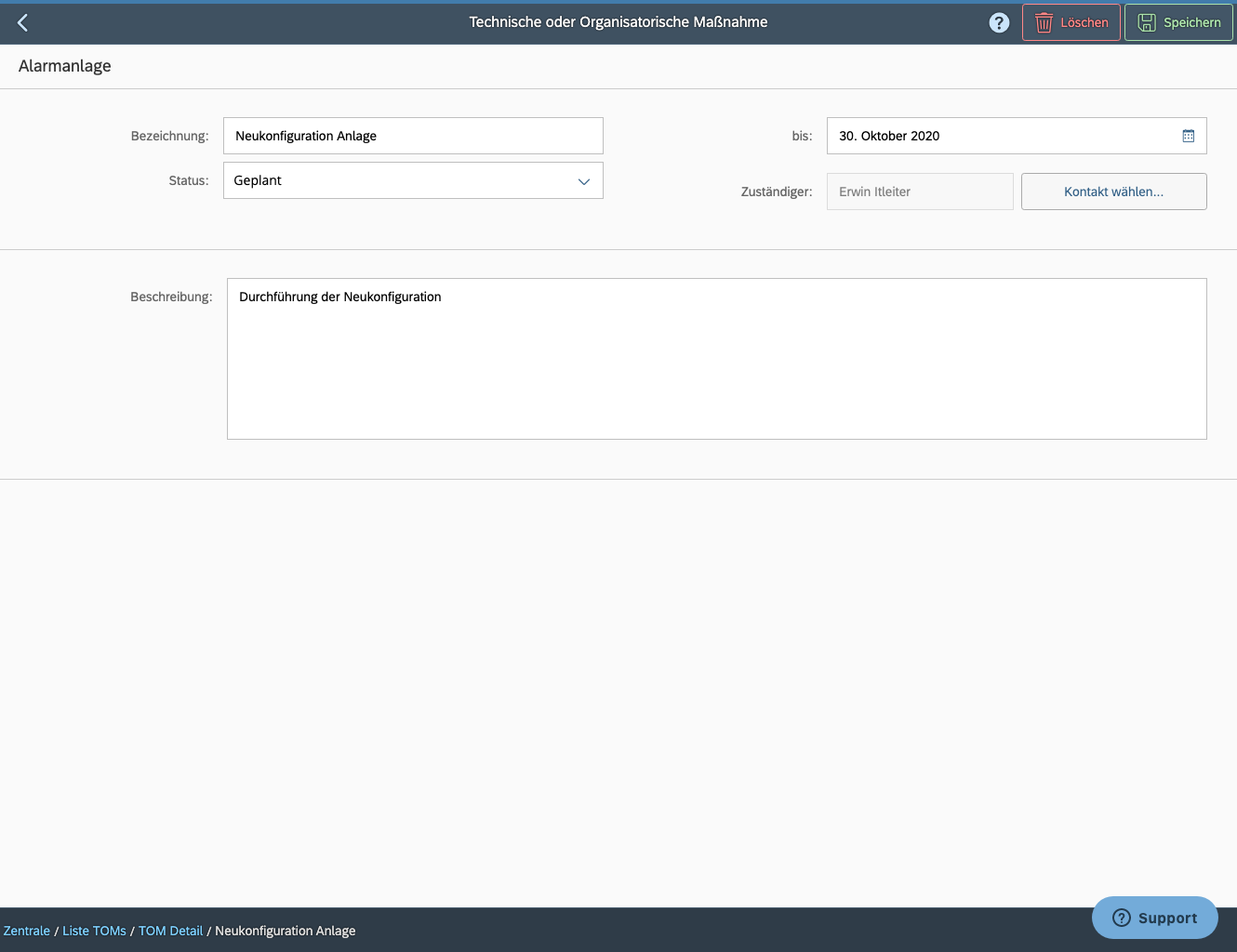Go to TOM Detail via breadcrumb
The height and width of the screenshot is (952, 1237).
170,930
